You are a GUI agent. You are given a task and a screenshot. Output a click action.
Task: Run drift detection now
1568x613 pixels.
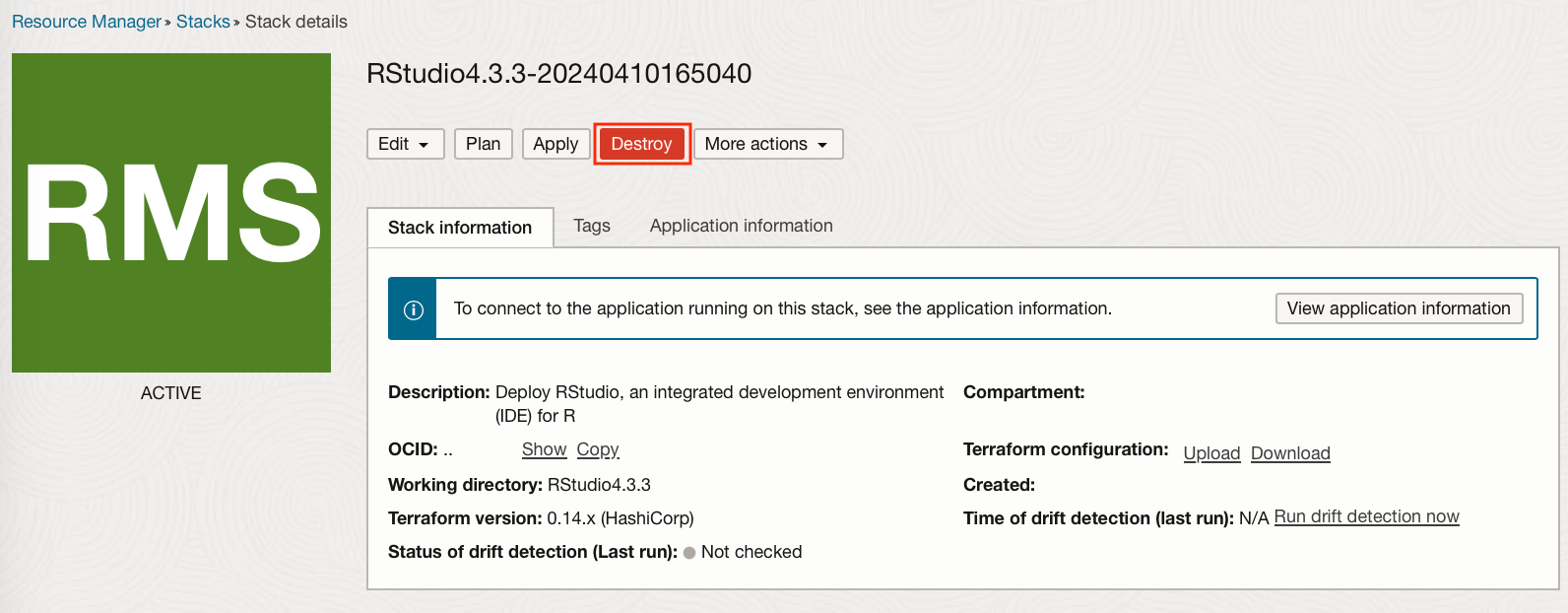(1367, 516)
